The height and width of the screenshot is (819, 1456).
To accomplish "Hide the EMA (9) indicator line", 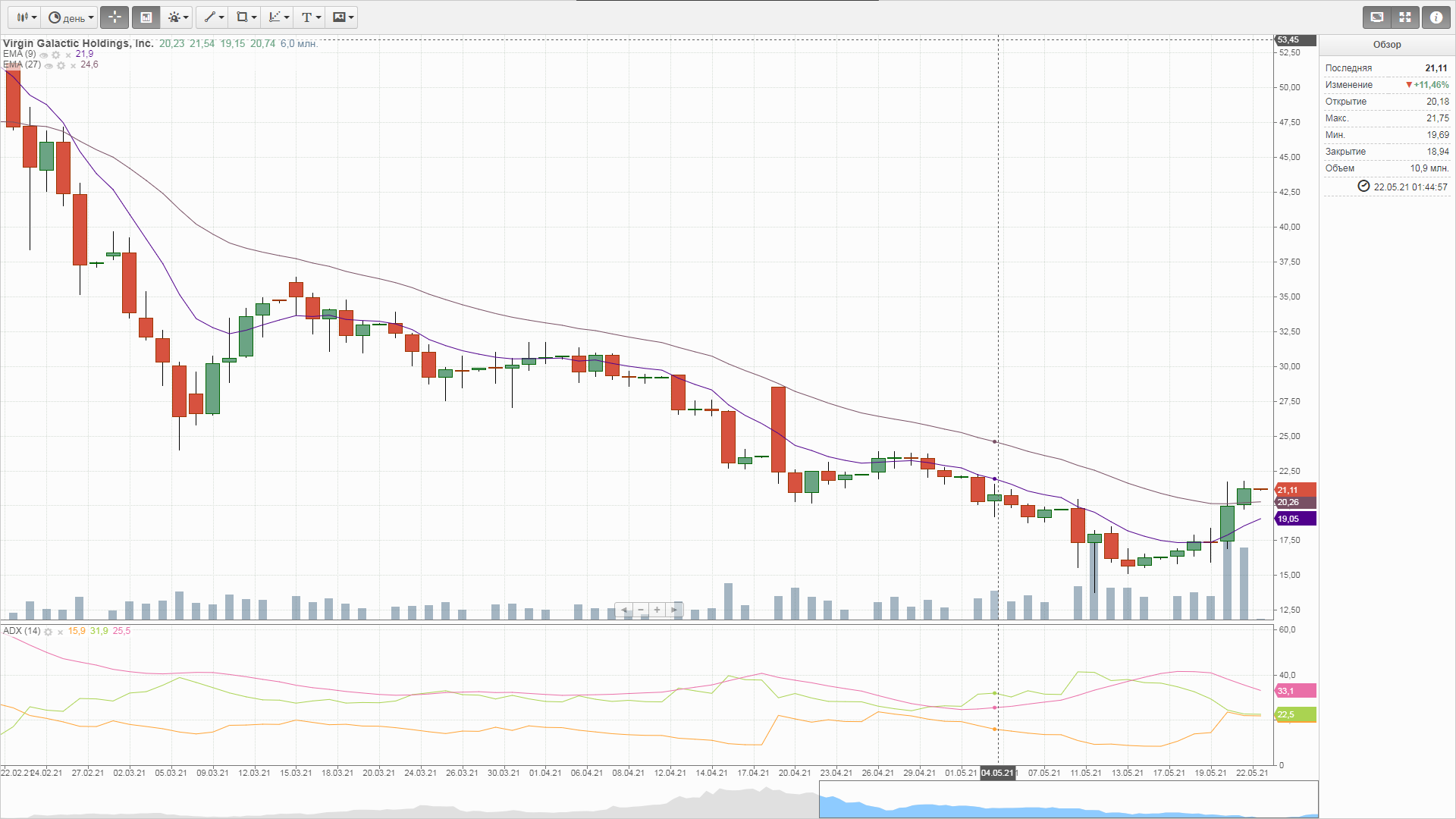I will point(44,55).
